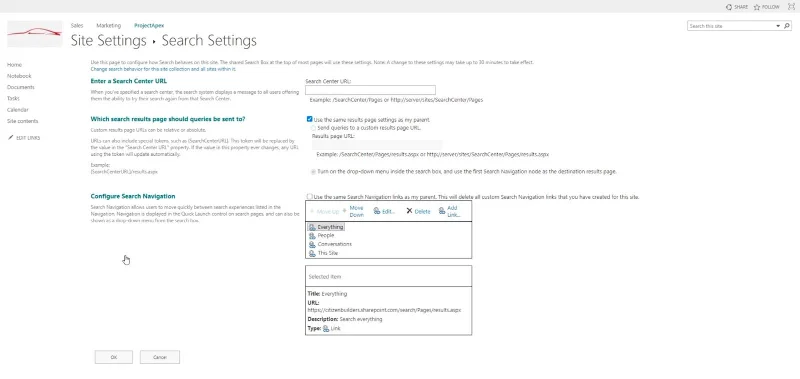Open Notebook in left navigation

click(19, 76)
